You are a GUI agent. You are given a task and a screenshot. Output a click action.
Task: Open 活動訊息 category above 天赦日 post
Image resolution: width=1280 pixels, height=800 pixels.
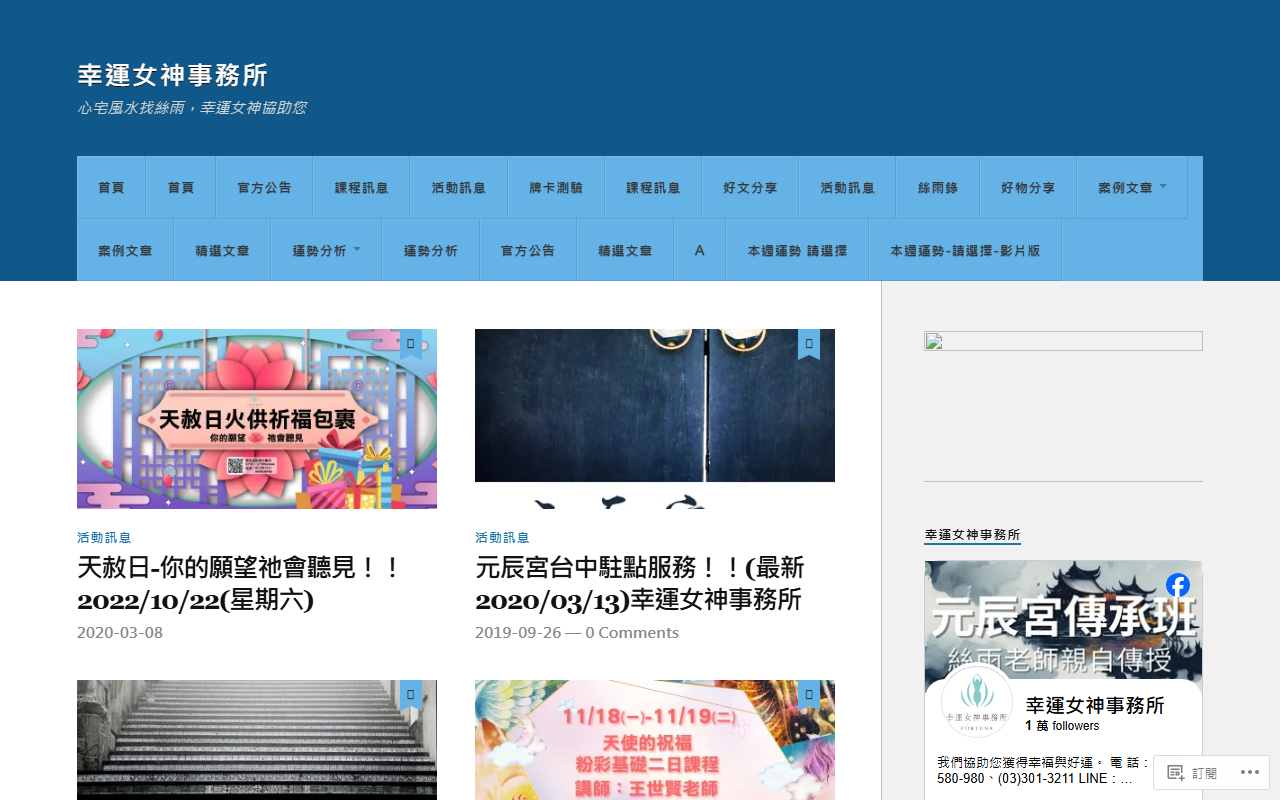click(104, 538)
